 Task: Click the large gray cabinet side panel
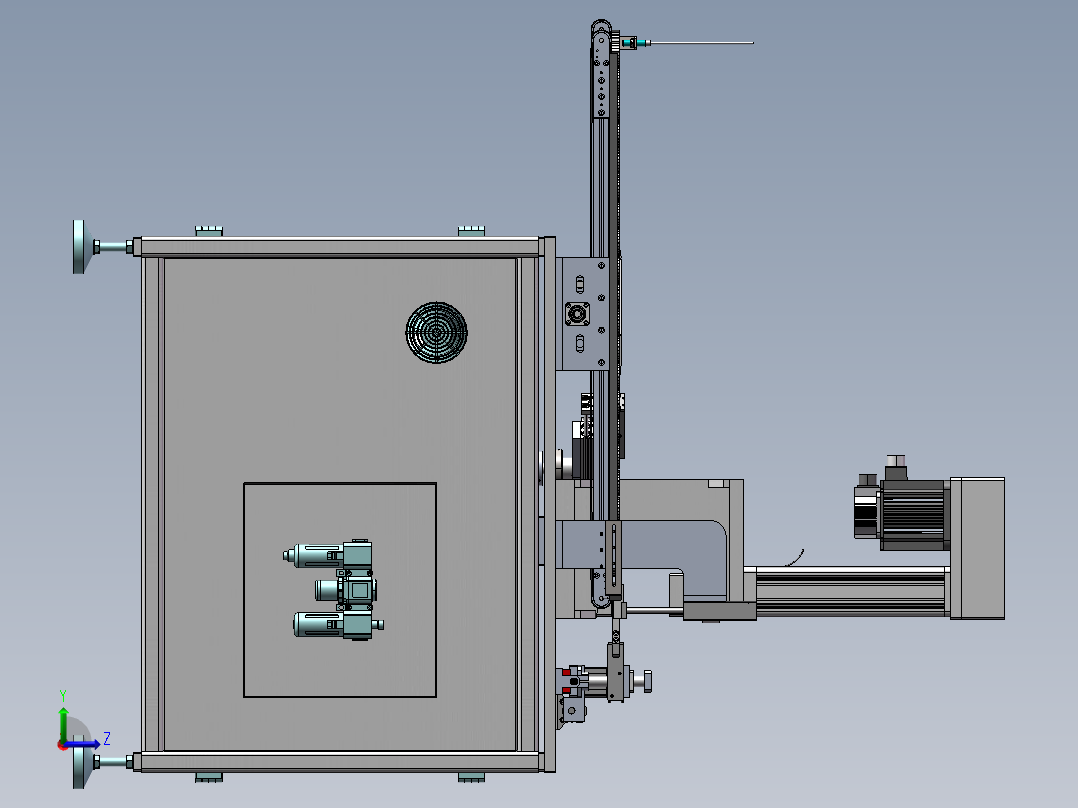point(340,504)
